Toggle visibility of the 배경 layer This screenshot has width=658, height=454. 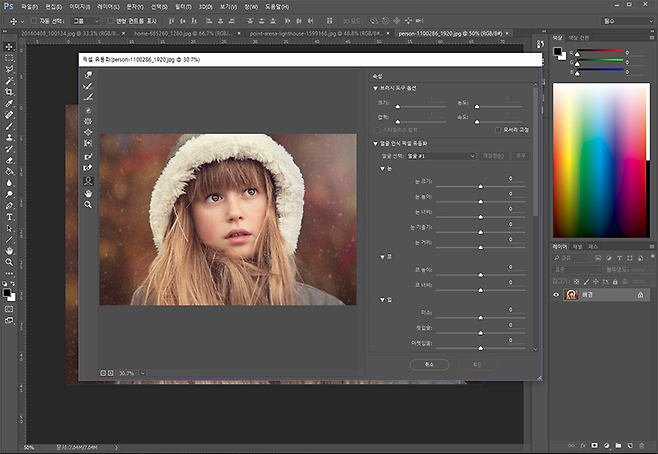tap(557, 295)
